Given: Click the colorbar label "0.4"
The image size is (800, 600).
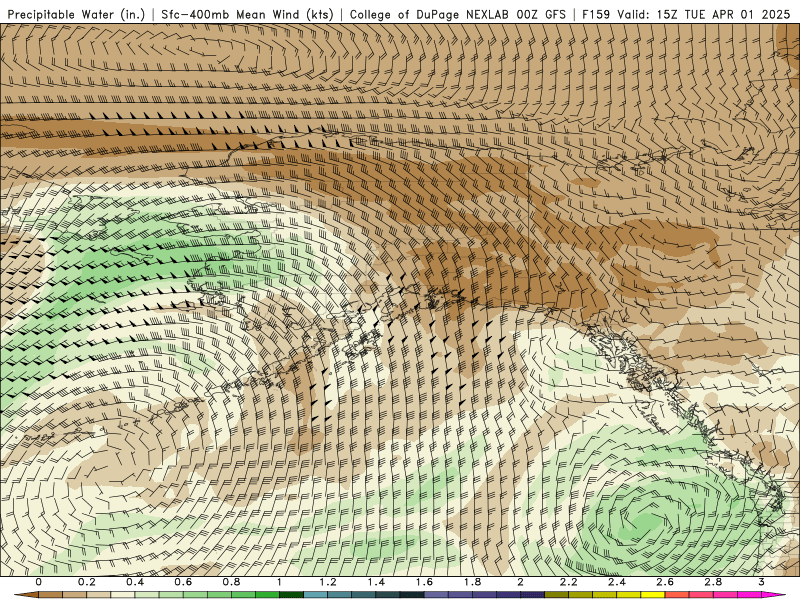Looking at the screenshot, I should click(x=135, y=582).
